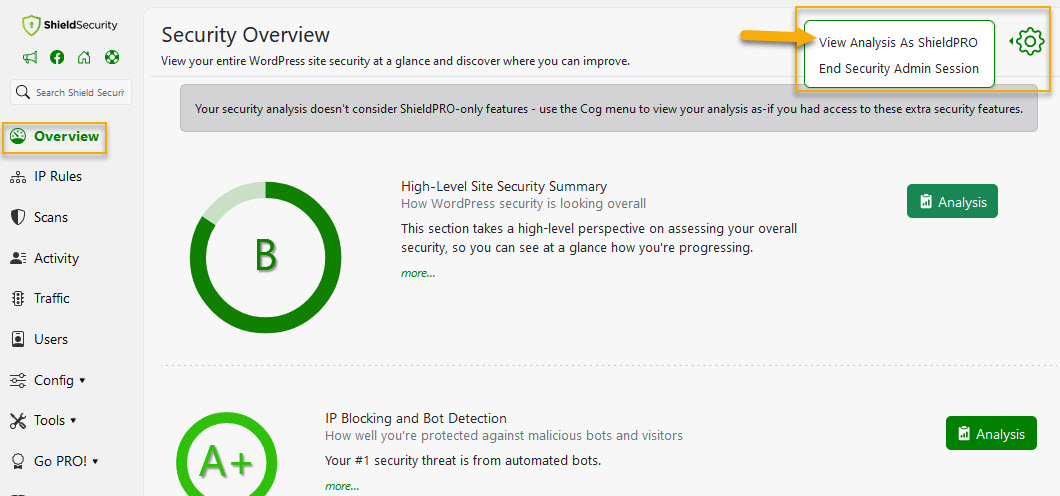The width and height of the screenshot is (1060, 496).
Task: Click the Tools wrench icon
Action: [18, 421]
